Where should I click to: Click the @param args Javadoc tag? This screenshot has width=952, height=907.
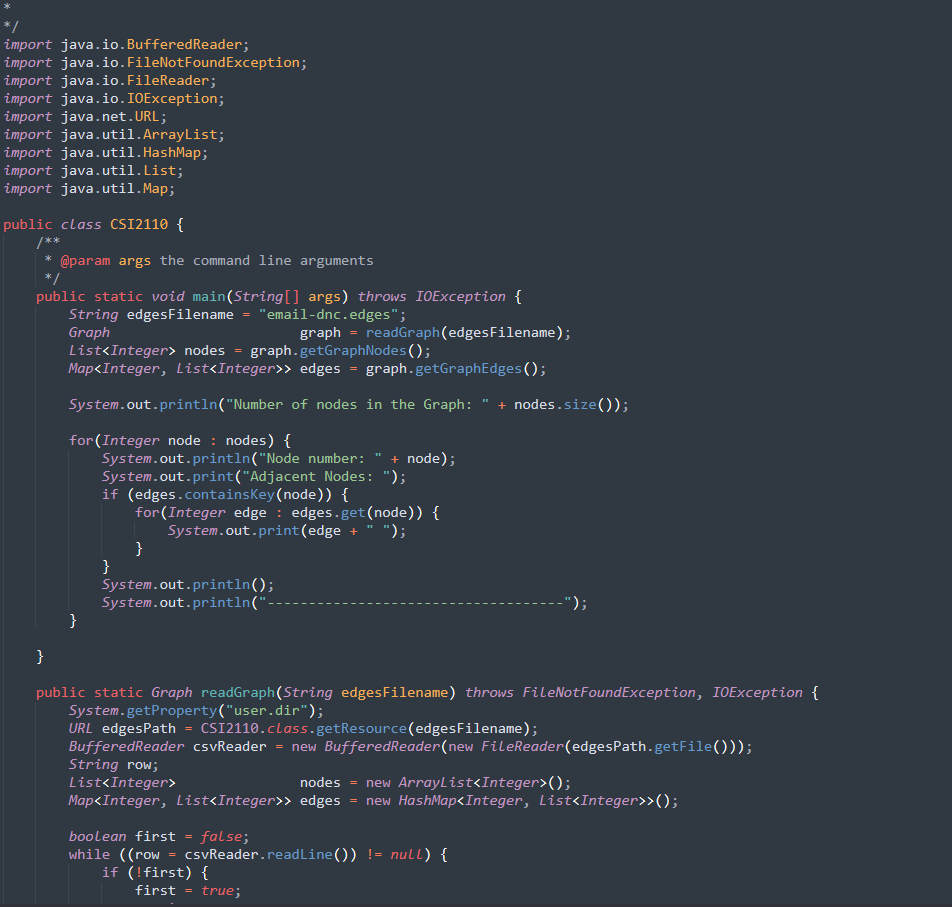pyautogui.click(x=86, y=260)
